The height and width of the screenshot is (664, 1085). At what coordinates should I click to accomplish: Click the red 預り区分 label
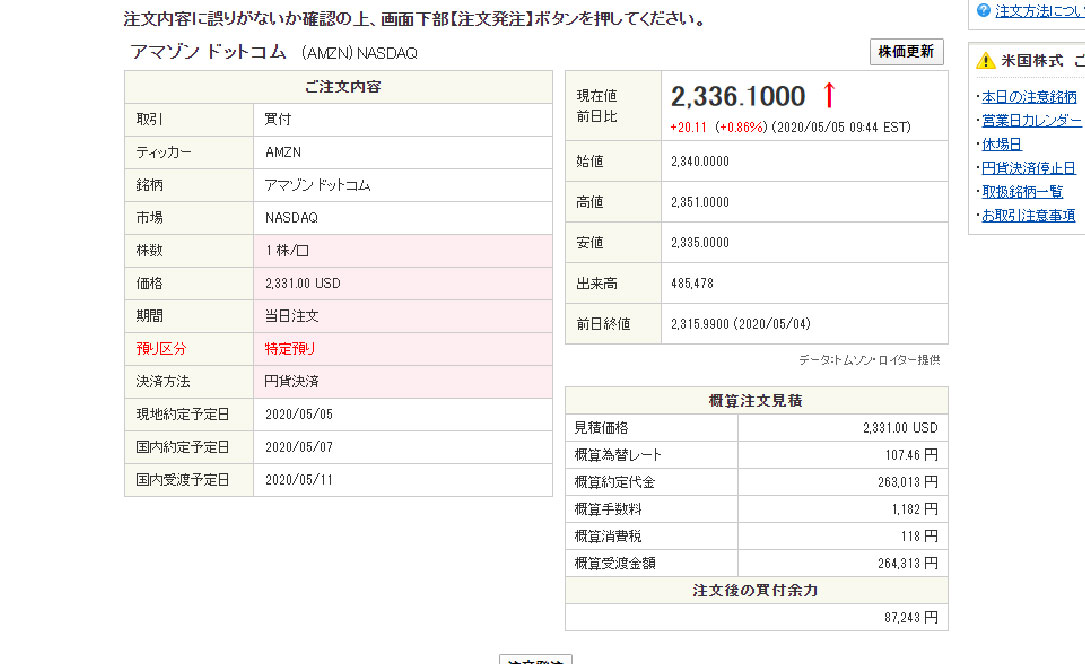pos(161,349)
